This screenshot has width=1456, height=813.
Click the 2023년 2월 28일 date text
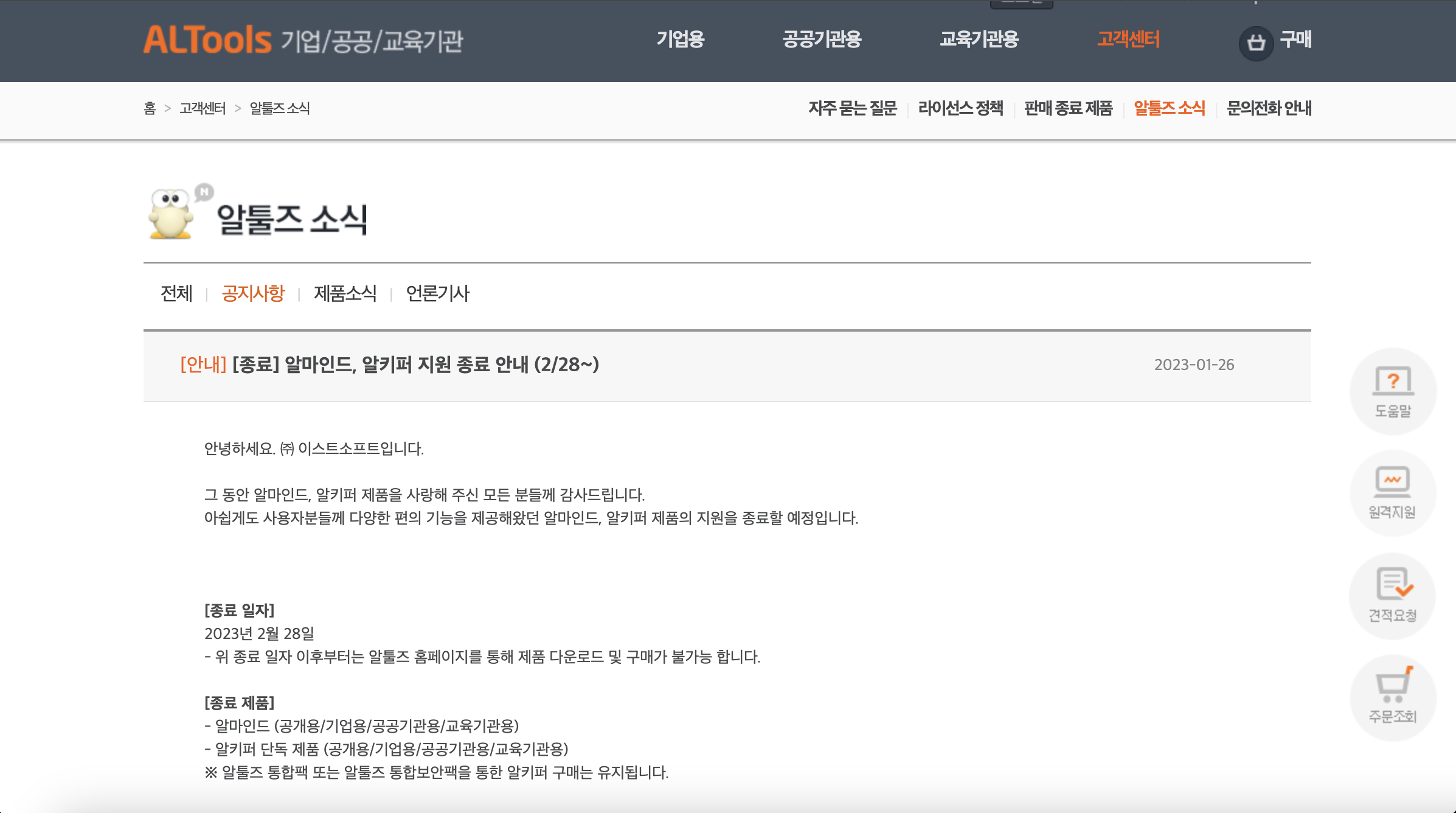point(259,633)
